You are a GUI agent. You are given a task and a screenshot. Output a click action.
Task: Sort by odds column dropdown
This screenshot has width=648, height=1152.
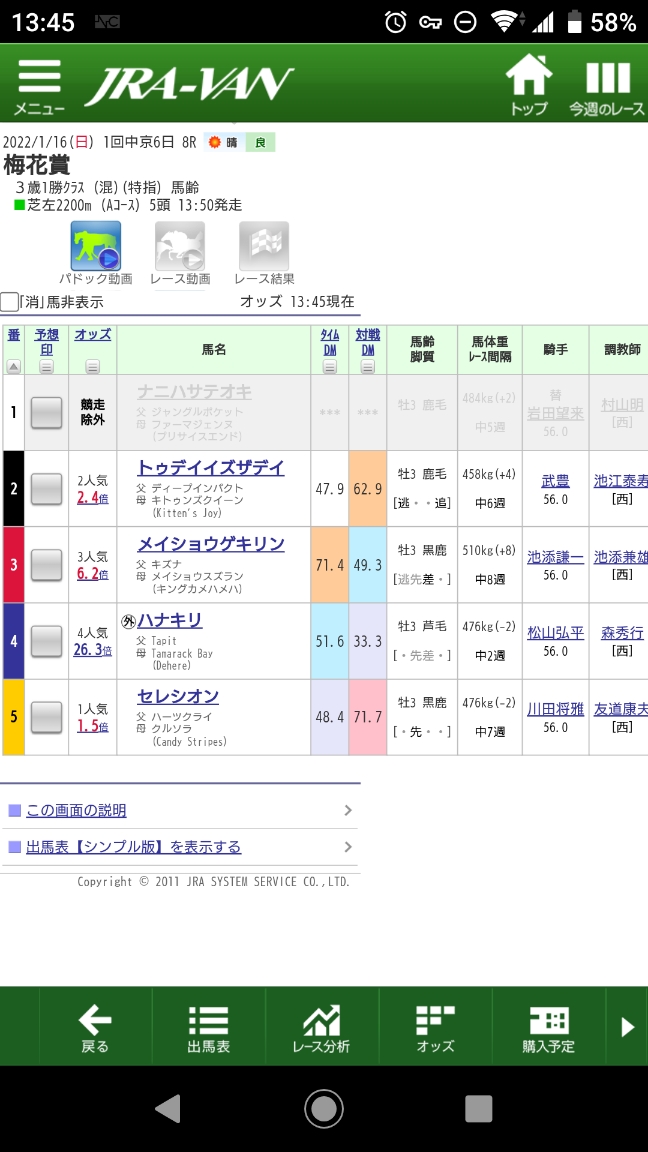[92, 367]
